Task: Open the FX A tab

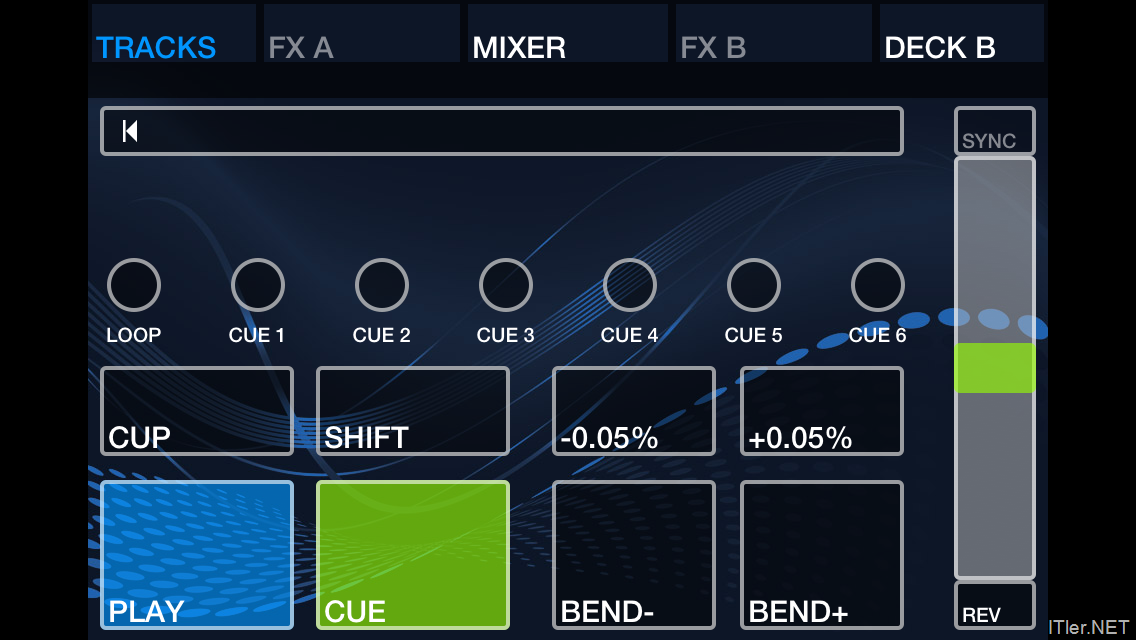Action: point(362,33)
